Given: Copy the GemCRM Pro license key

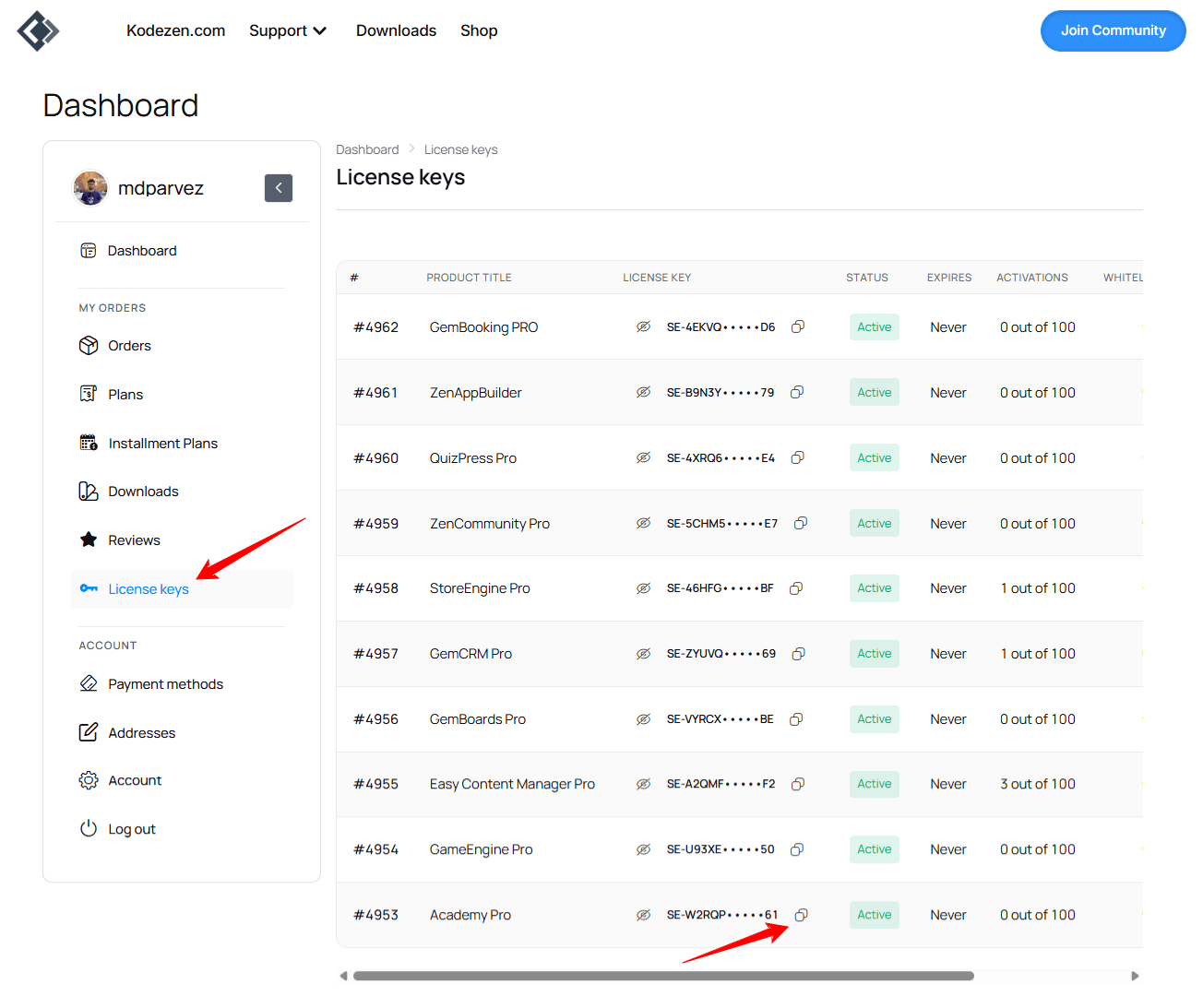Looking at the screenshot, I should pos(799,654).
